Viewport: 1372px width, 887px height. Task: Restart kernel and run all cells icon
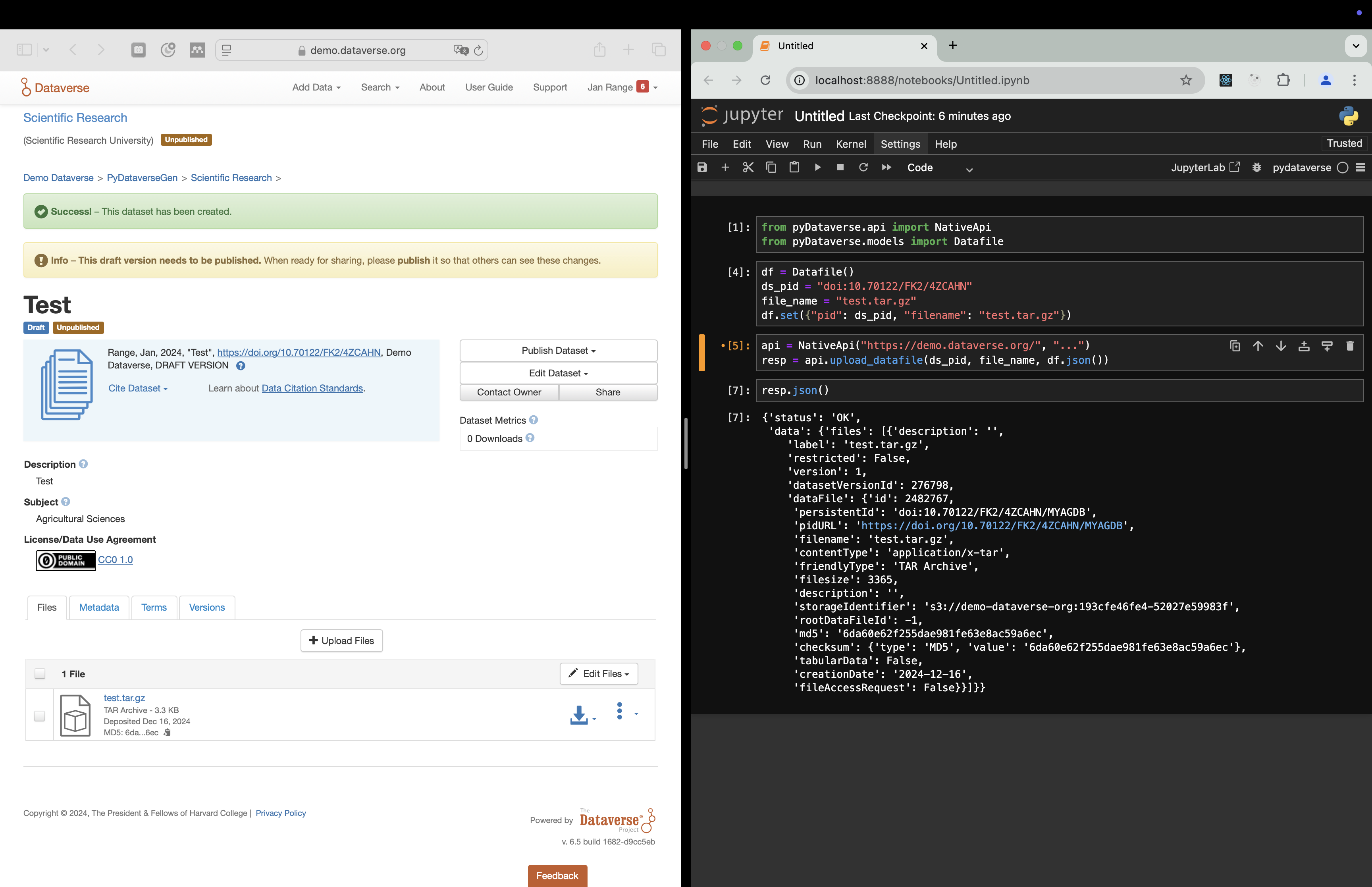coord(886,168)
